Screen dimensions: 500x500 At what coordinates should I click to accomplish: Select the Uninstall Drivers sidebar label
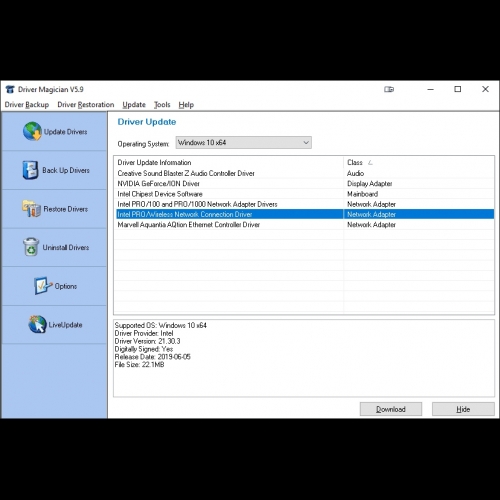point(66,247)
